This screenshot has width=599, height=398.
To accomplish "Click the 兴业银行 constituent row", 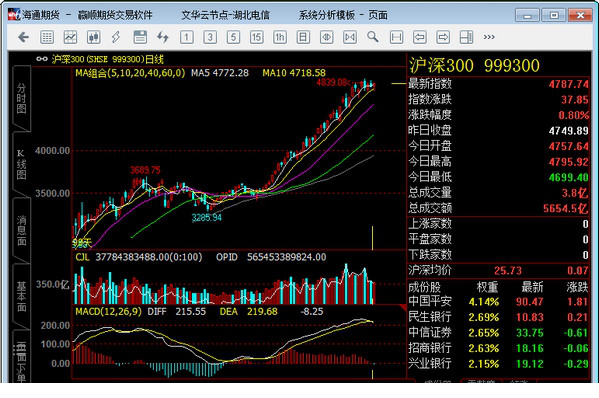I will tap(498, 364).
